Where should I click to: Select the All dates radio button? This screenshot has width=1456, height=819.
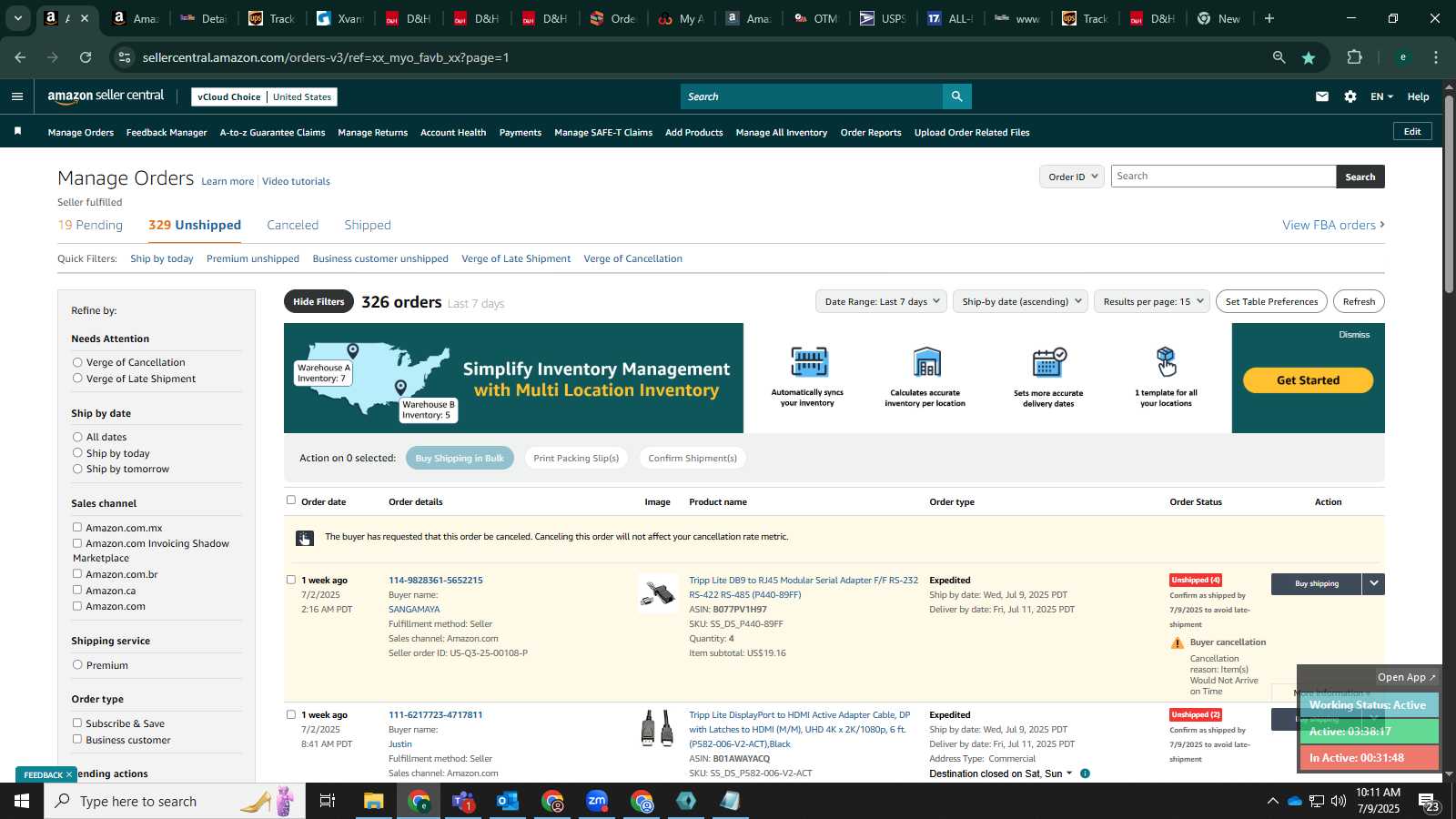click(x=77, y=437)
